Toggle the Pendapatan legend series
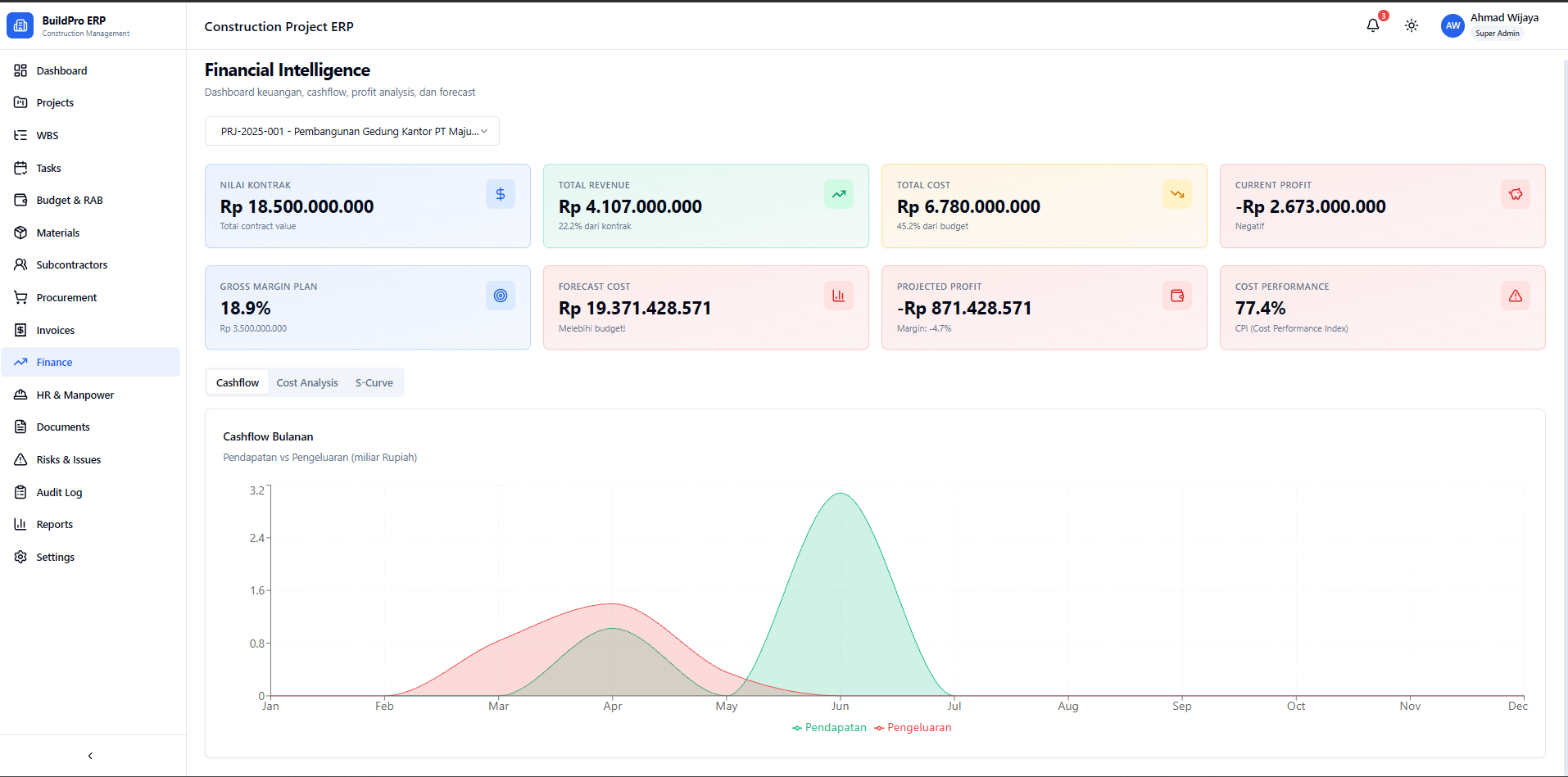The image size is (1568, 777). [829, 727]
